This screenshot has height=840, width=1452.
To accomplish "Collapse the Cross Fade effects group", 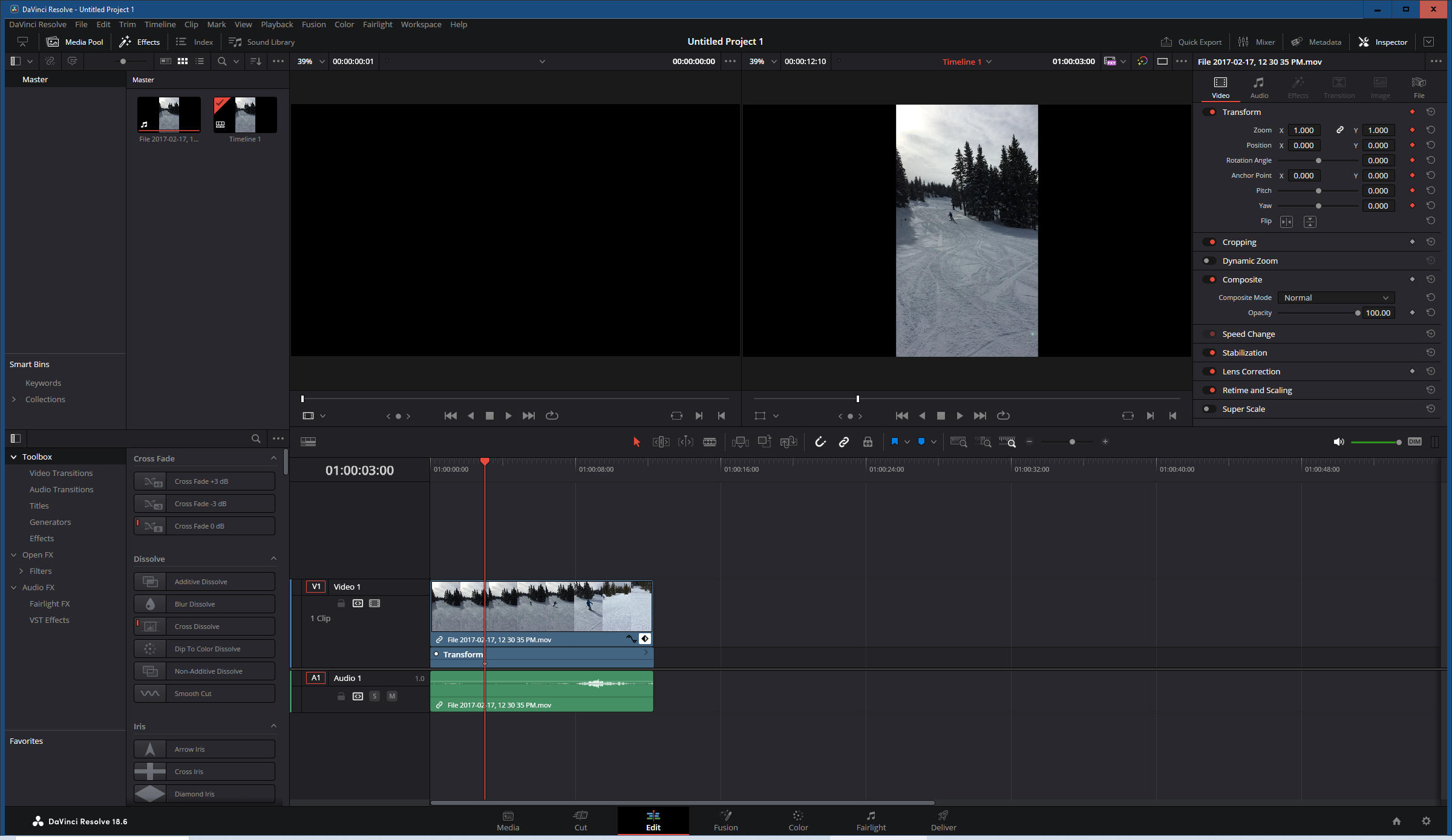I will pos(273,458).
